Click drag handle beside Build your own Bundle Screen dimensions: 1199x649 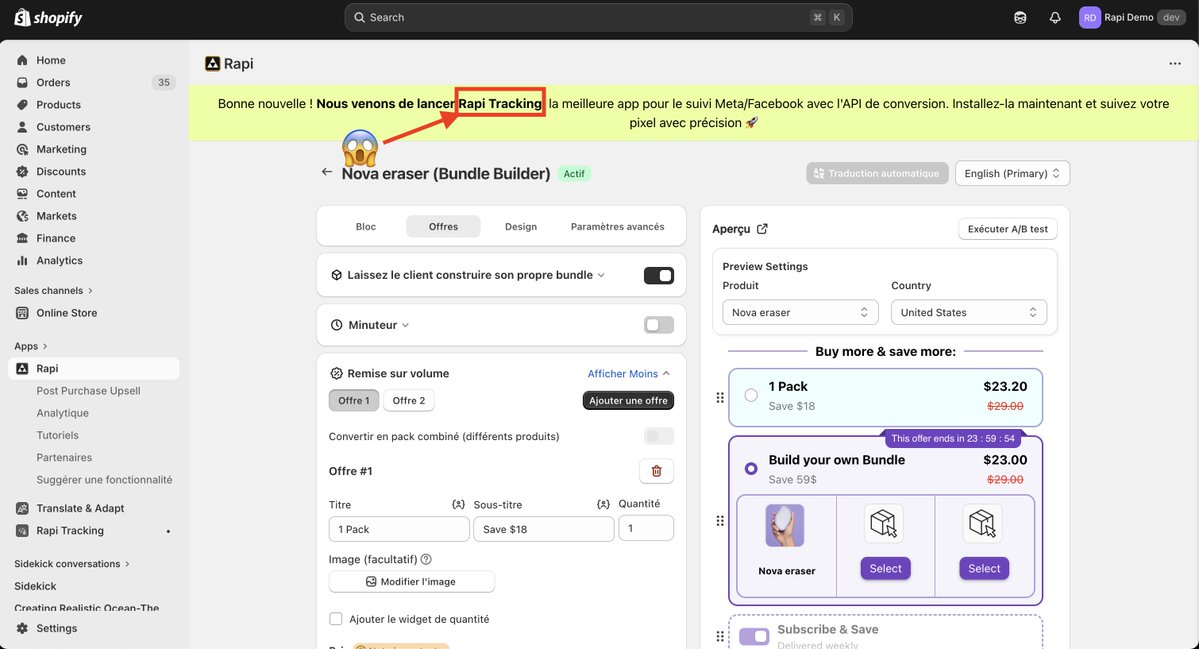[x=720, y=521]
